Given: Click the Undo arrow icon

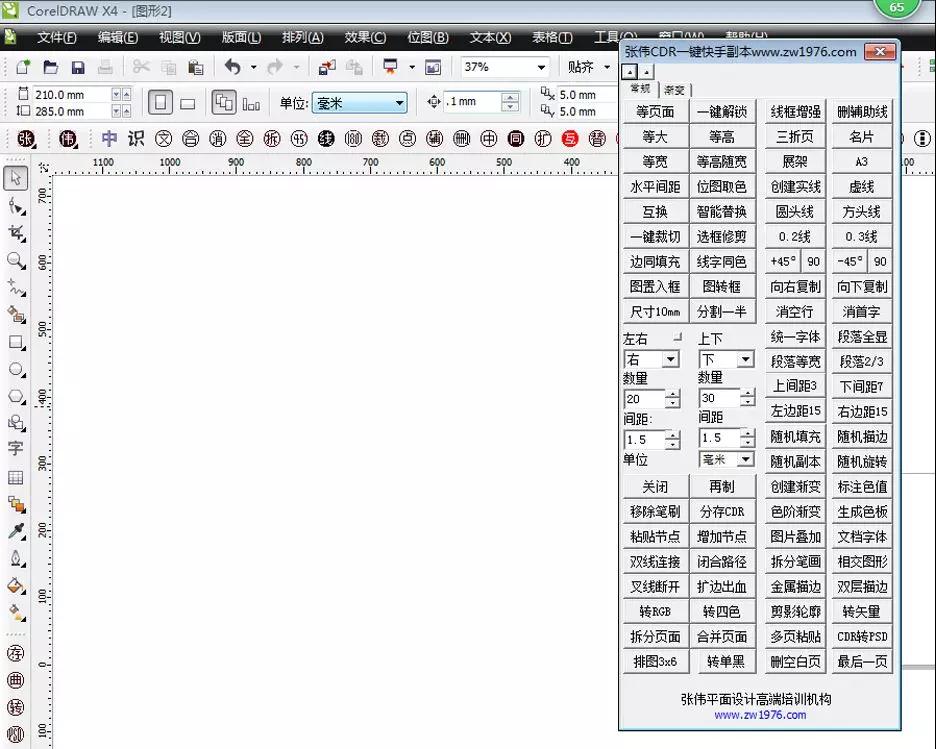Looking at the screenshot, I should click(233, 67).
